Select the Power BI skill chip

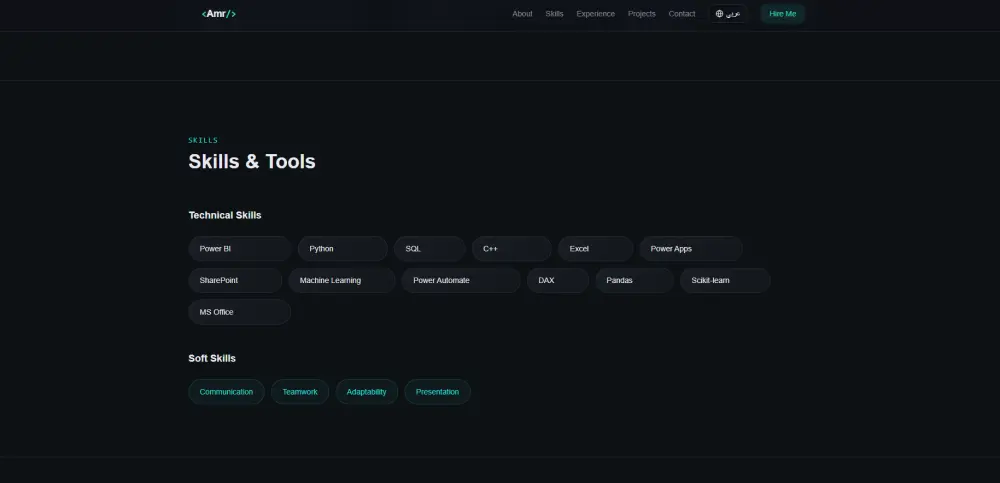240,249
